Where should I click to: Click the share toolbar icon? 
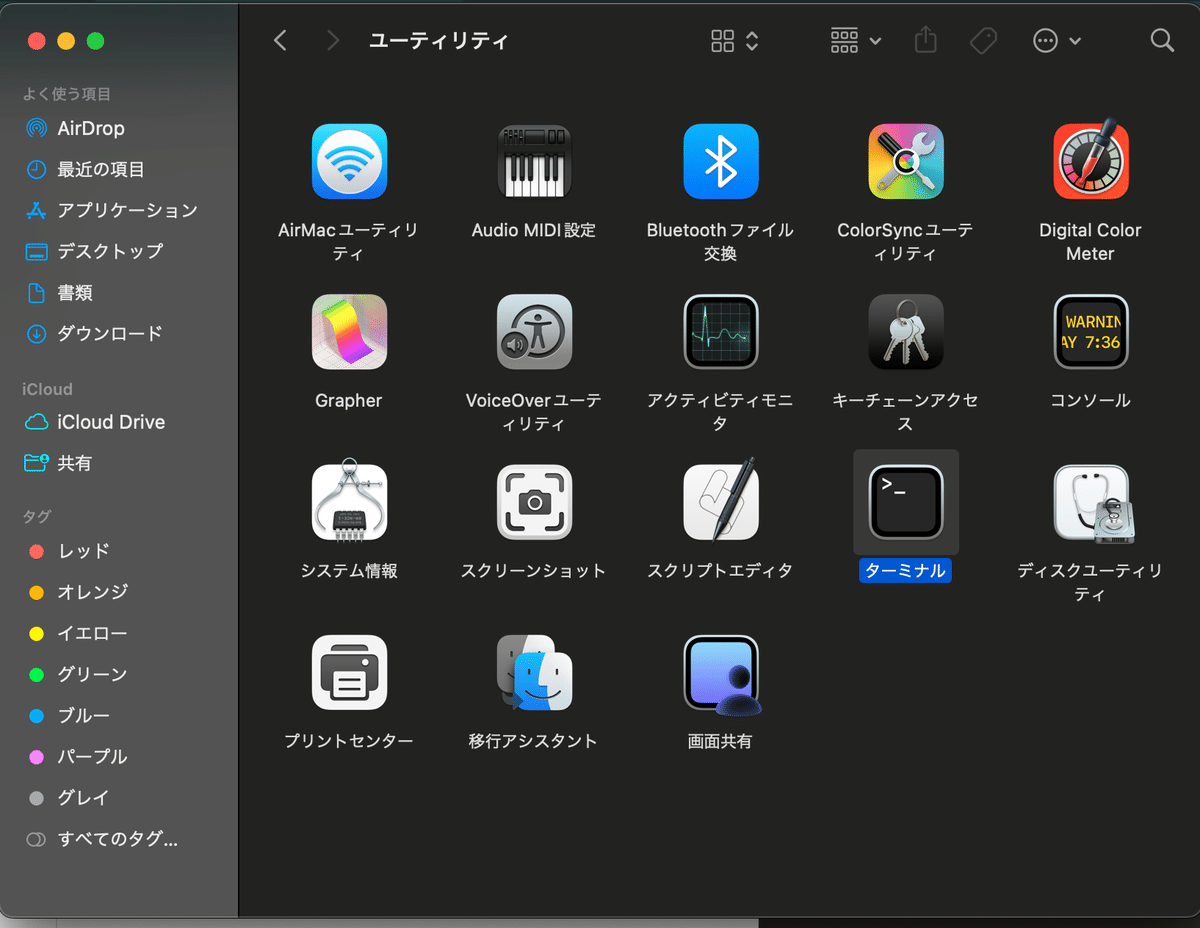pos(926,40)
